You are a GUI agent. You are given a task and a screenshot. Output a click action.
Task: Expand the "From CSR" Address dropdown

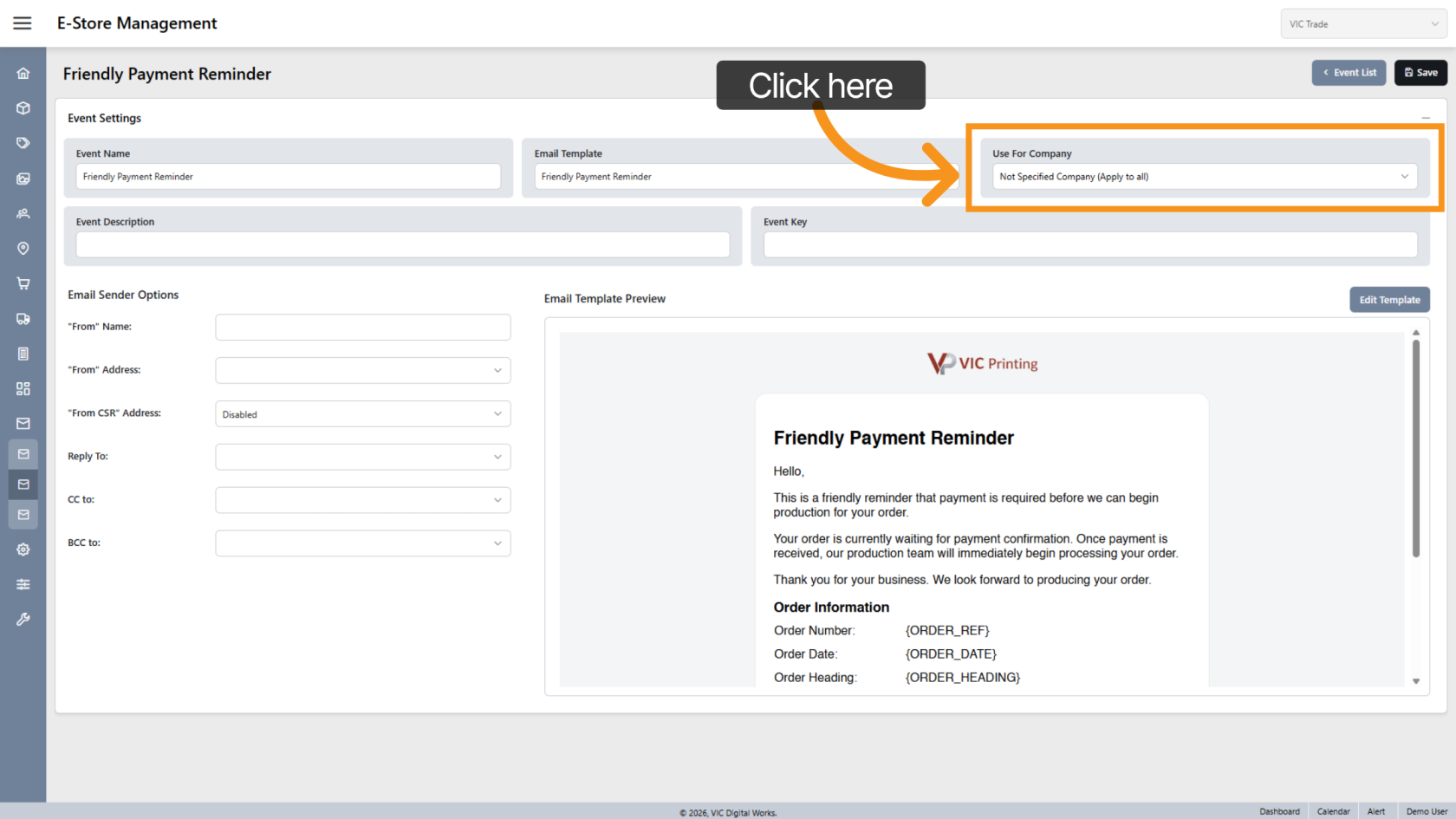coord(362,414)
